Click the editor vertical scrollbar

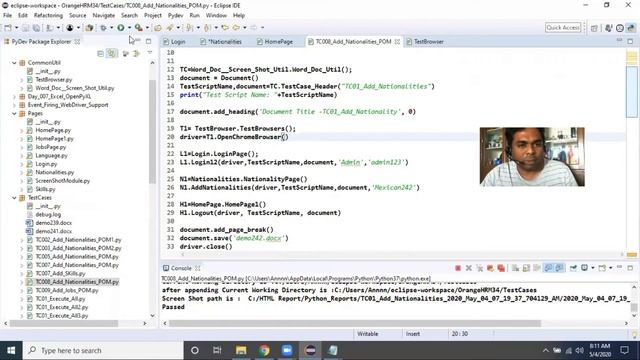631,91
